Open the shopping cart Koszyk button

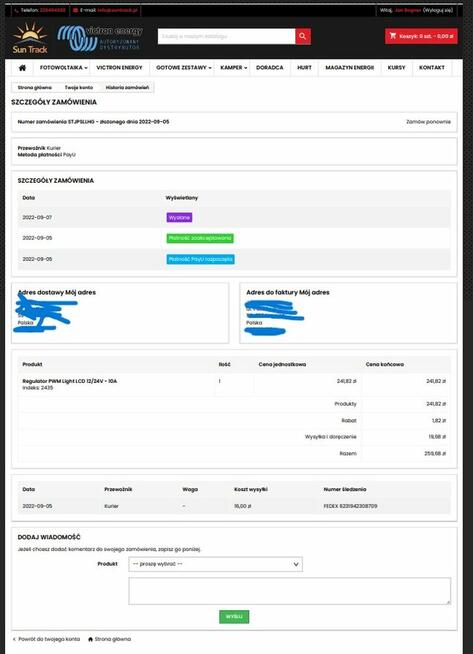coord(421,36)
